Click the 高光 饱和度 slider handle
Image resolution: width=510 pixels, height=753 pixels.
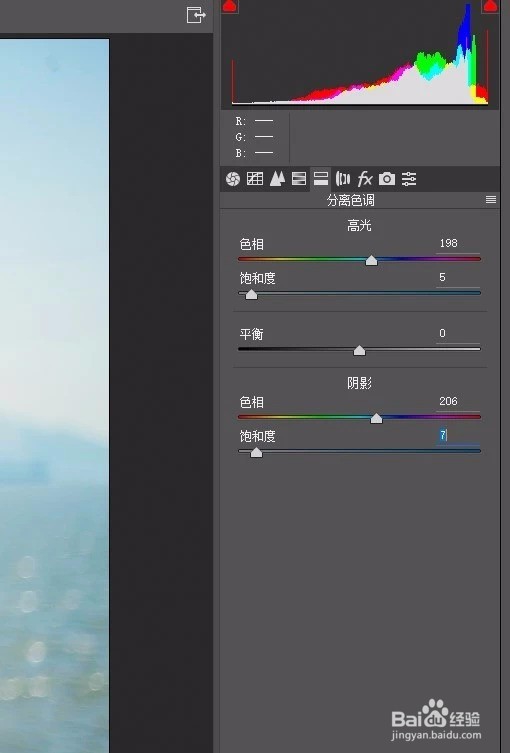pyautogui.click(x=251, y=294)
